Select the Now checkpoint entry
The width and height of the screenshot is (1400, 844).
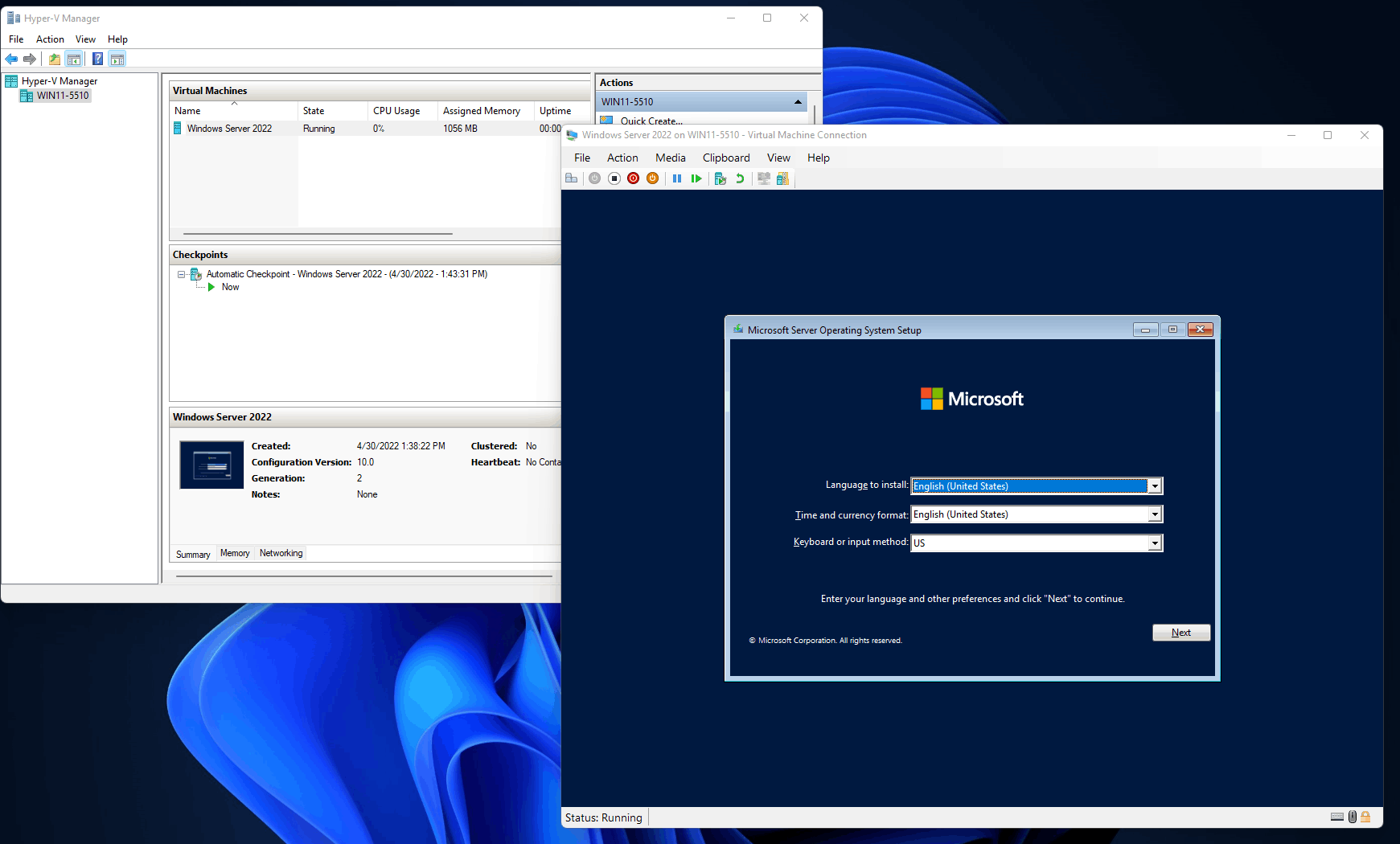pos(231,287)
